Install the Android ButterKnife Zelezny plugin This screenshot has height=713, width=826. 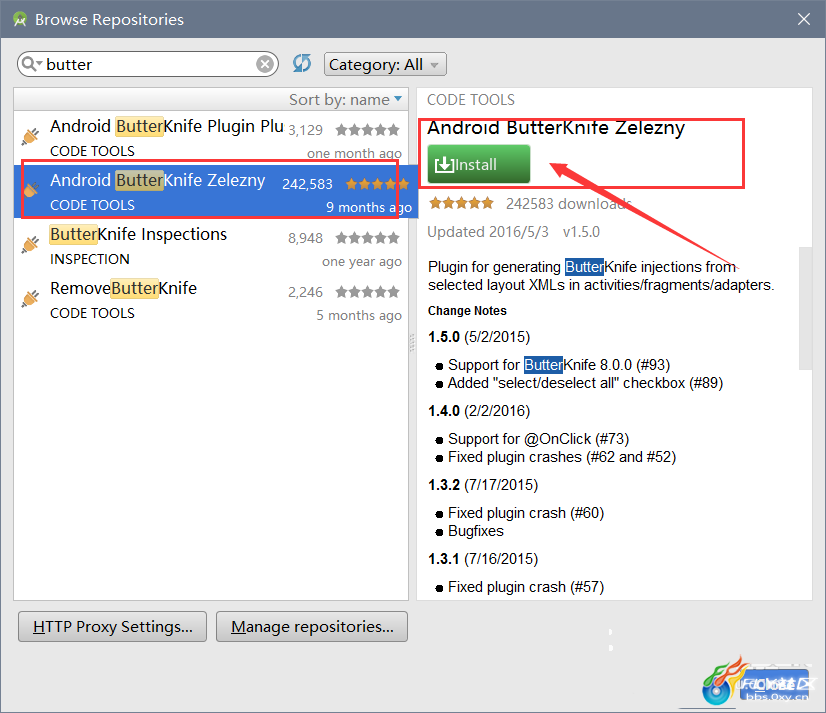point(478,164)
